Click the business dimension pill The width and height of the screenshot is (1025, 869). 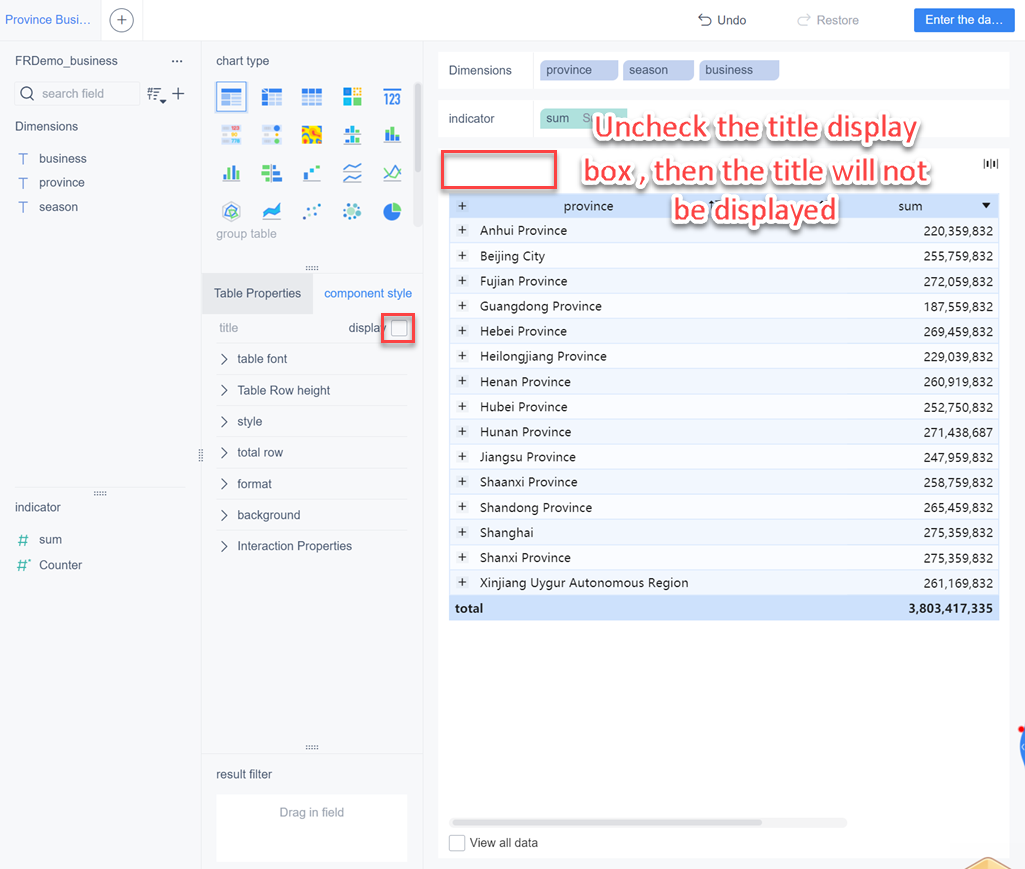click(739, 70)
